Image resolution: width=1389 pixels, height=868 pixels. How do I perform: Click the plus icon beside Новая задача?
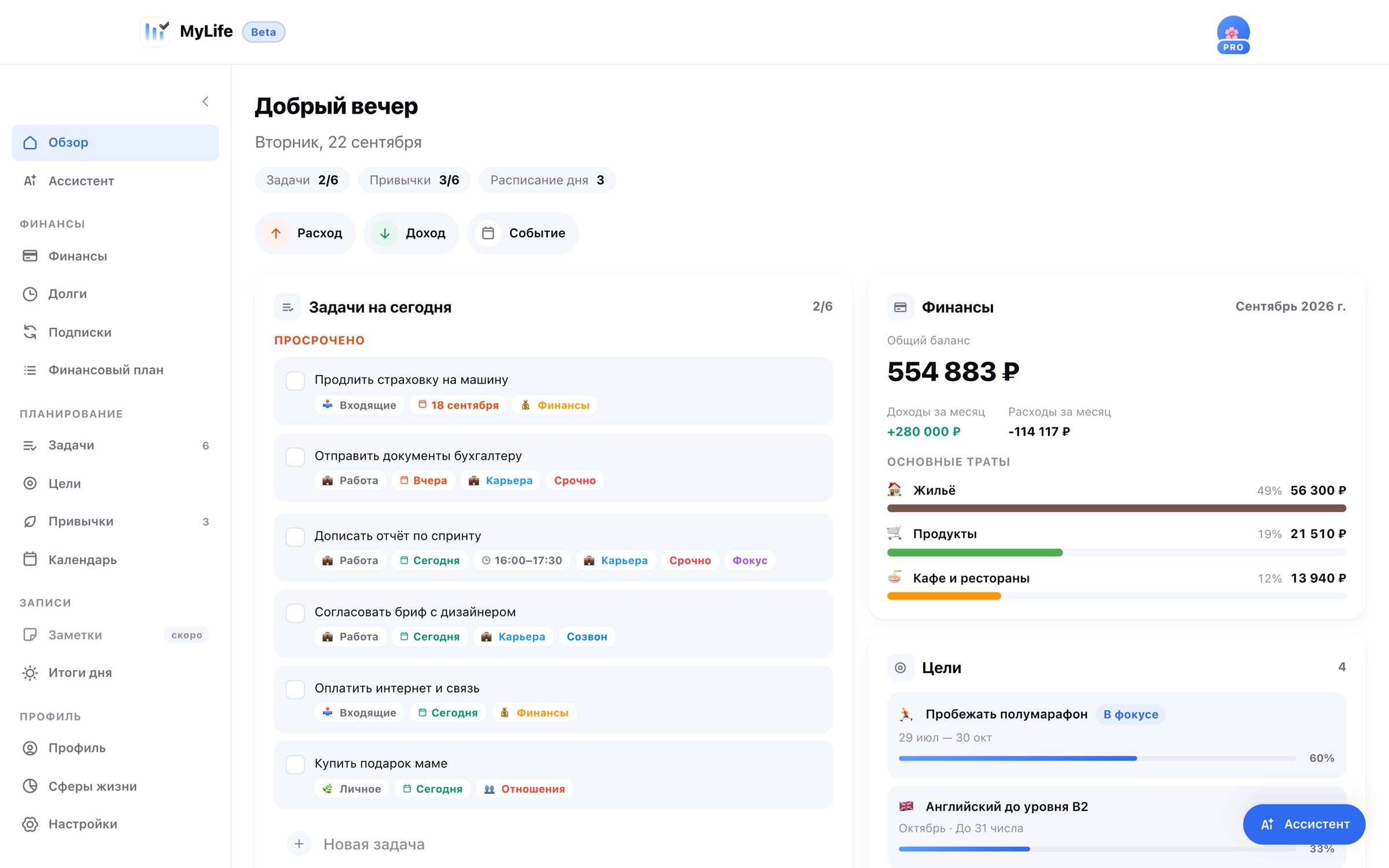click(x=299, y=844)
